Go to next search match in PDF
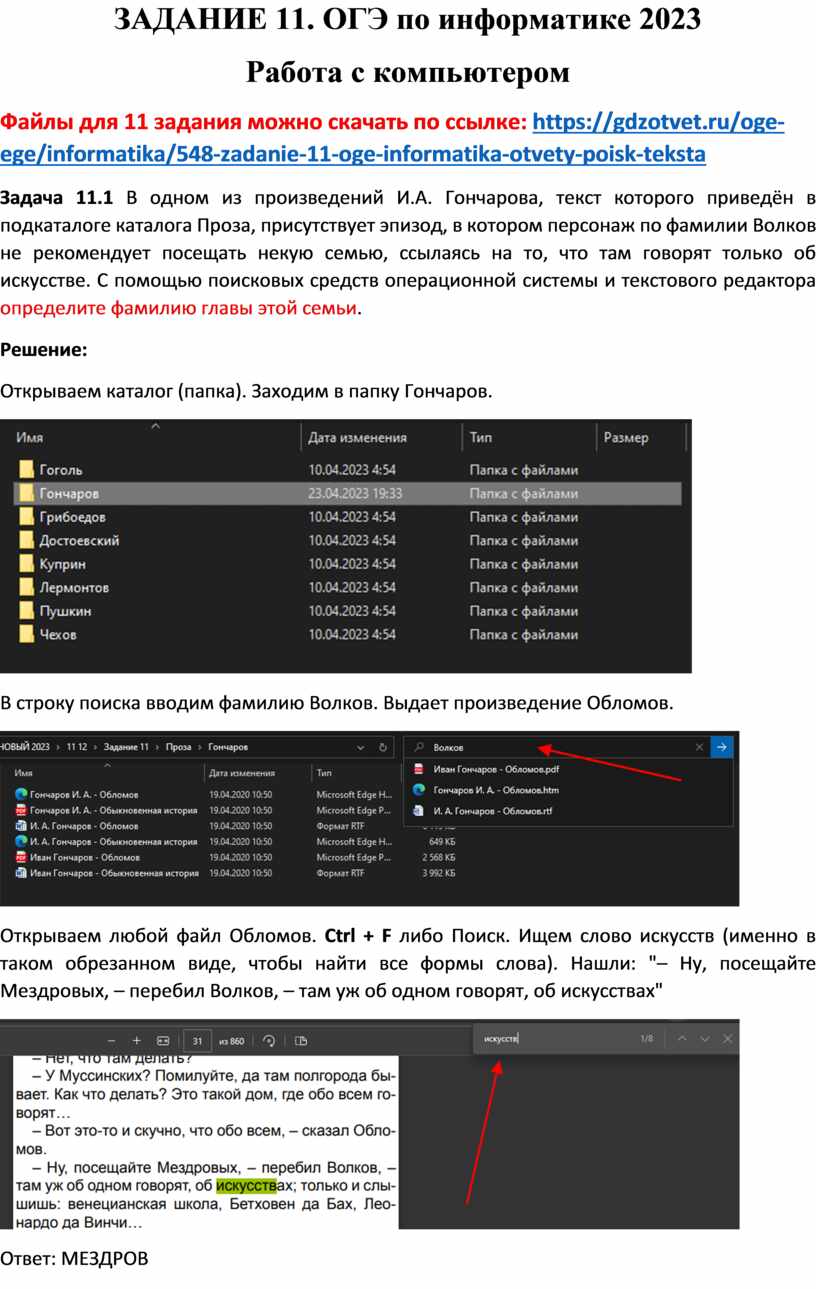Screen dimensions: 816x1289 click(705, 1039)
